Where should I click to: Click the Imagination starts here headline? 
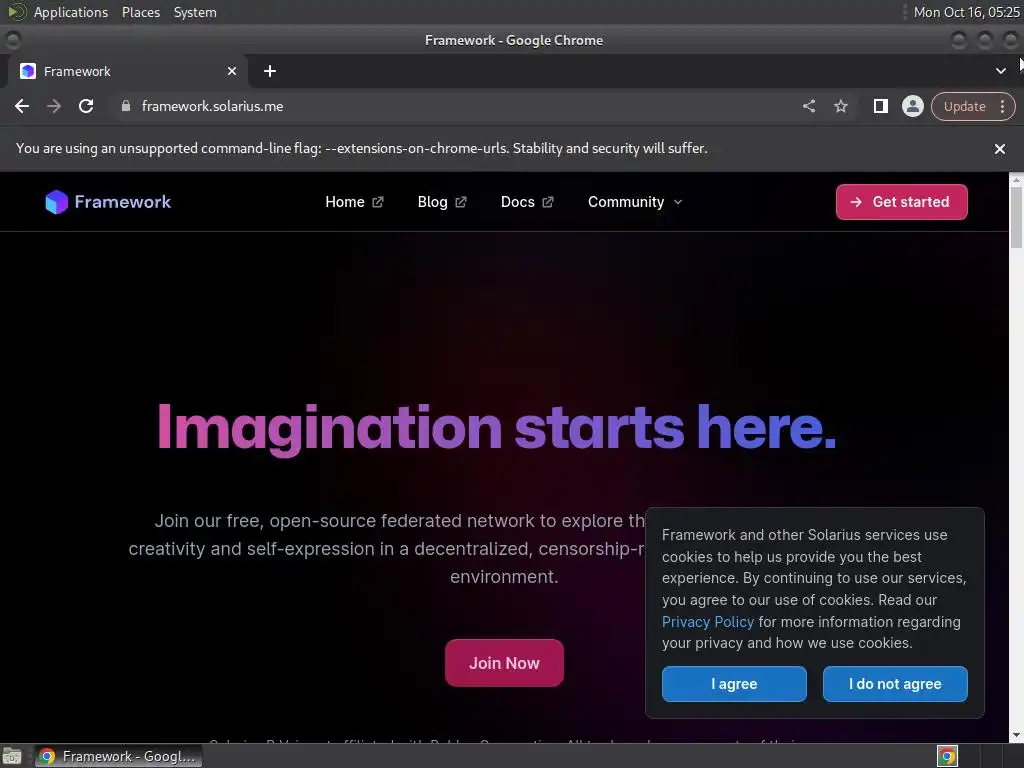click(x=497, y=428)
